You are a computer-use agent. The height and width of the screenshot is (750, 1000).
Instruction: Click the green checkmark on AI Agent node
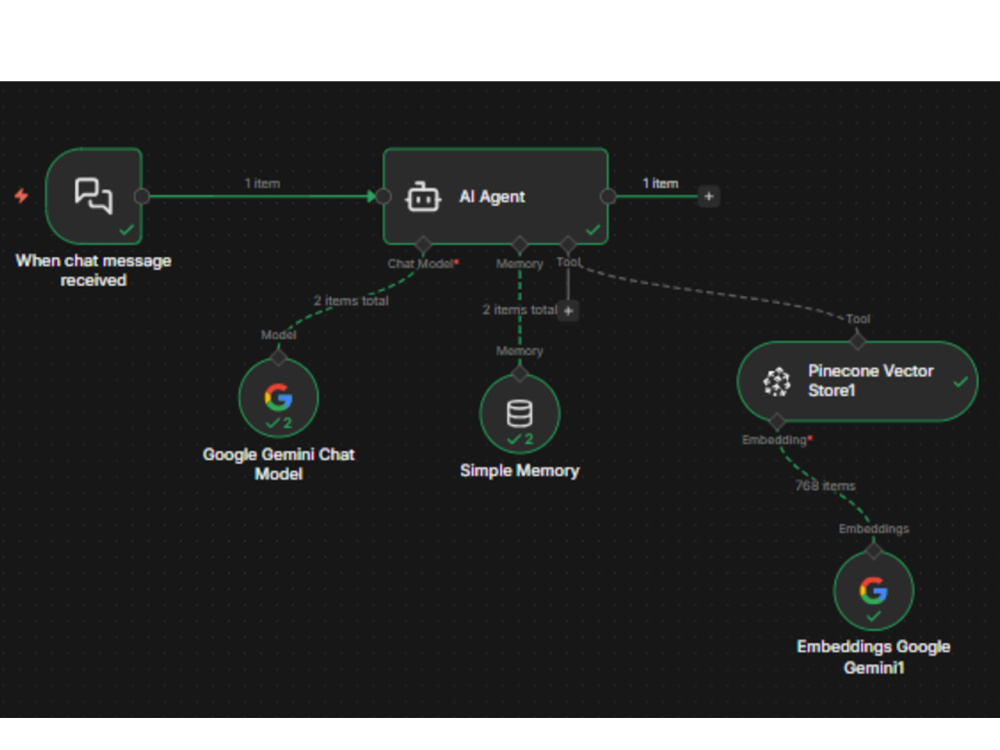point(593,230)
